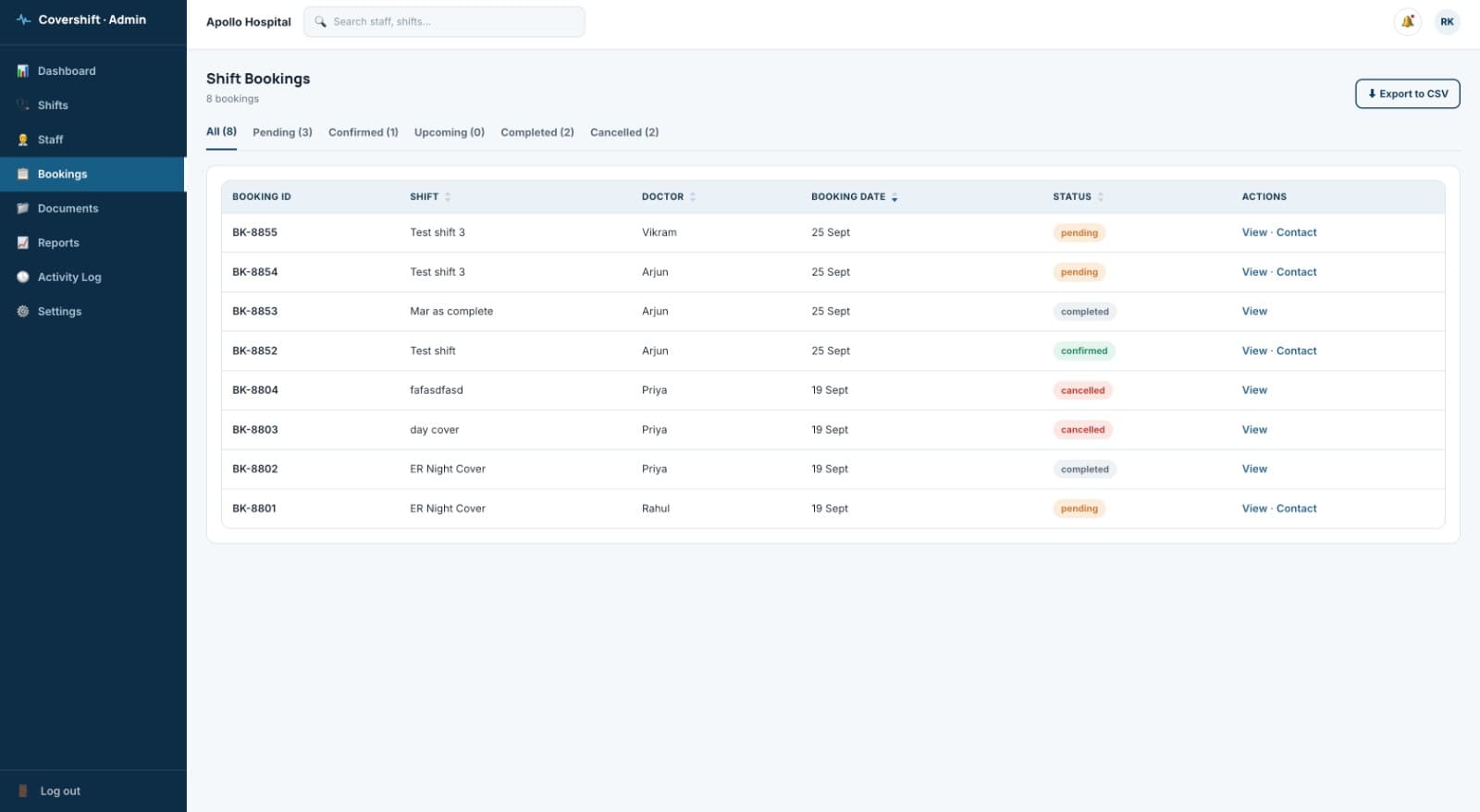Click the magnifying glass search icon
The width and height of the screenshot is (1480, 812).
320,21
